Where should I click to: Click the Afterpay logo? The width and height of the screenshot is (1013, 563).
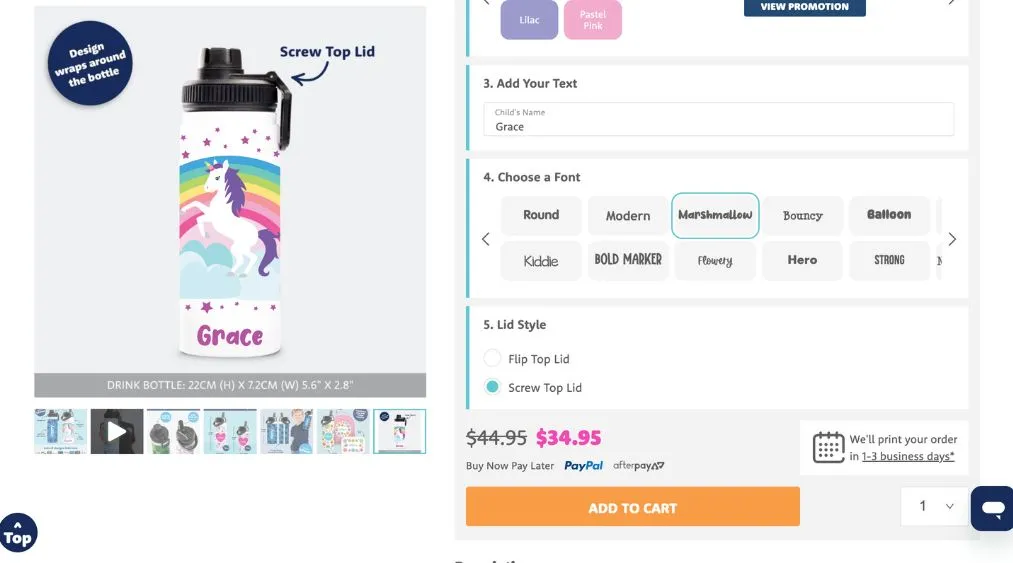point(638,466)
